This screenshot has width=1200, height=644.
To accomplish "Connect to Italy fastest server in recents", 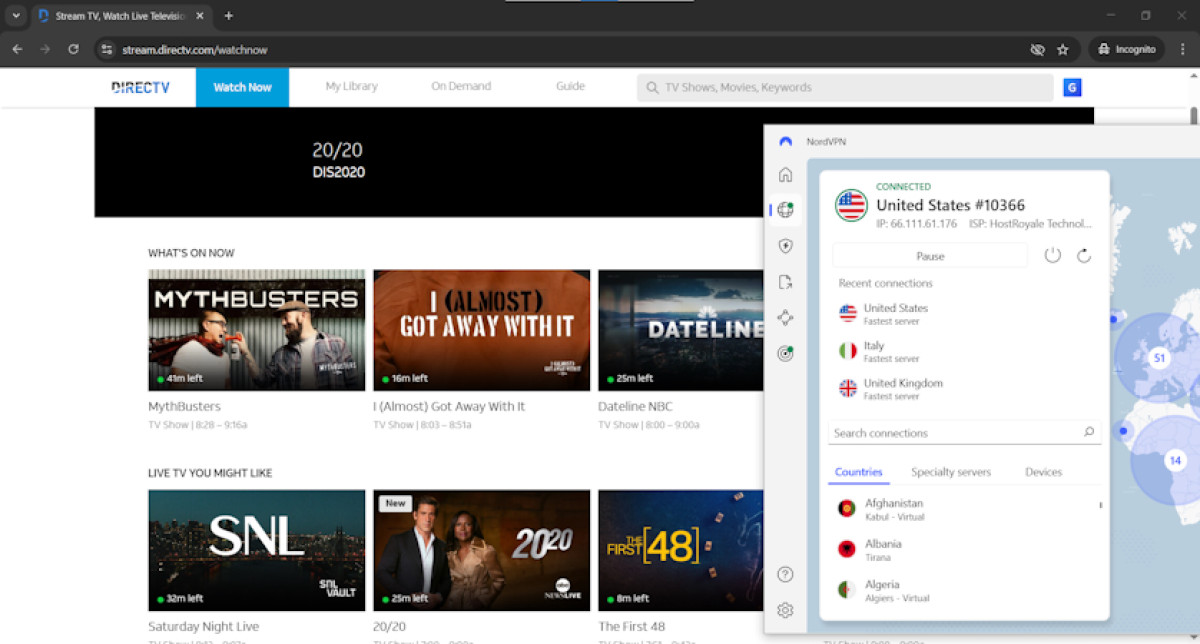I will tap(964, 351).
